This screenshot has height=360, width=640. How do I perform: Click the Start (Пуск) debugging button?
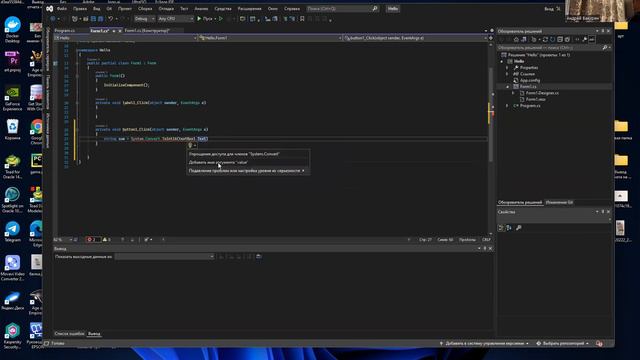[x=205, y=19]
